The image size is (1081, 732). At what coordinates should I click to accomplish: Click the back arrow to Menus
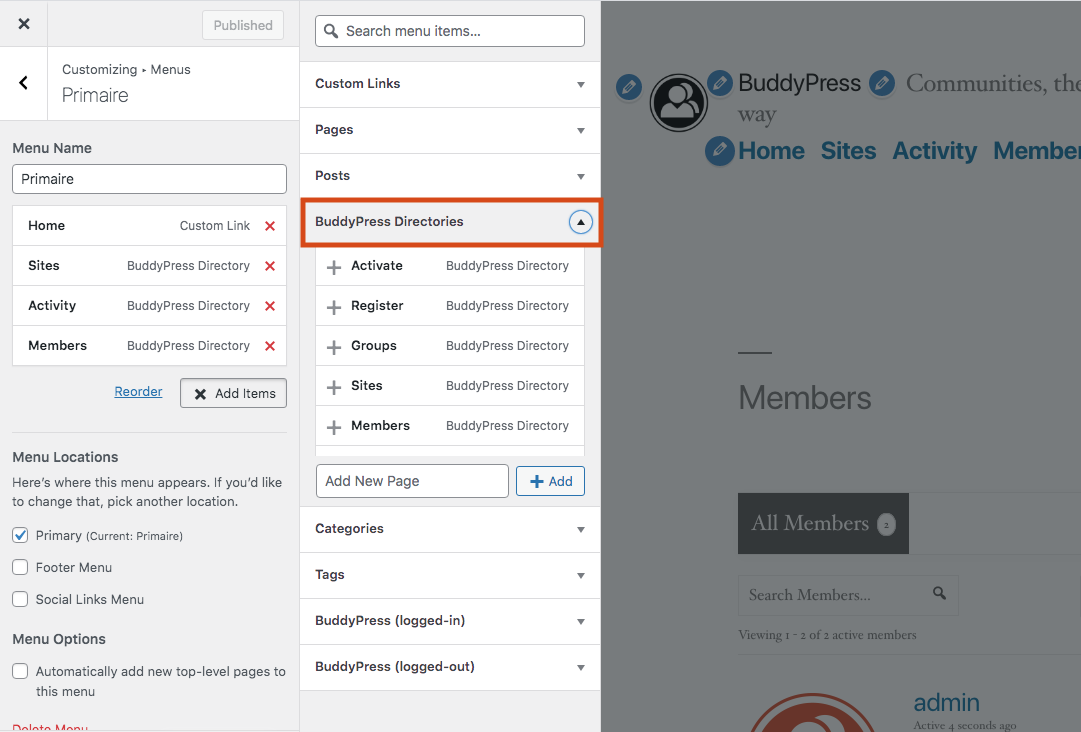[x=24, y=83]
